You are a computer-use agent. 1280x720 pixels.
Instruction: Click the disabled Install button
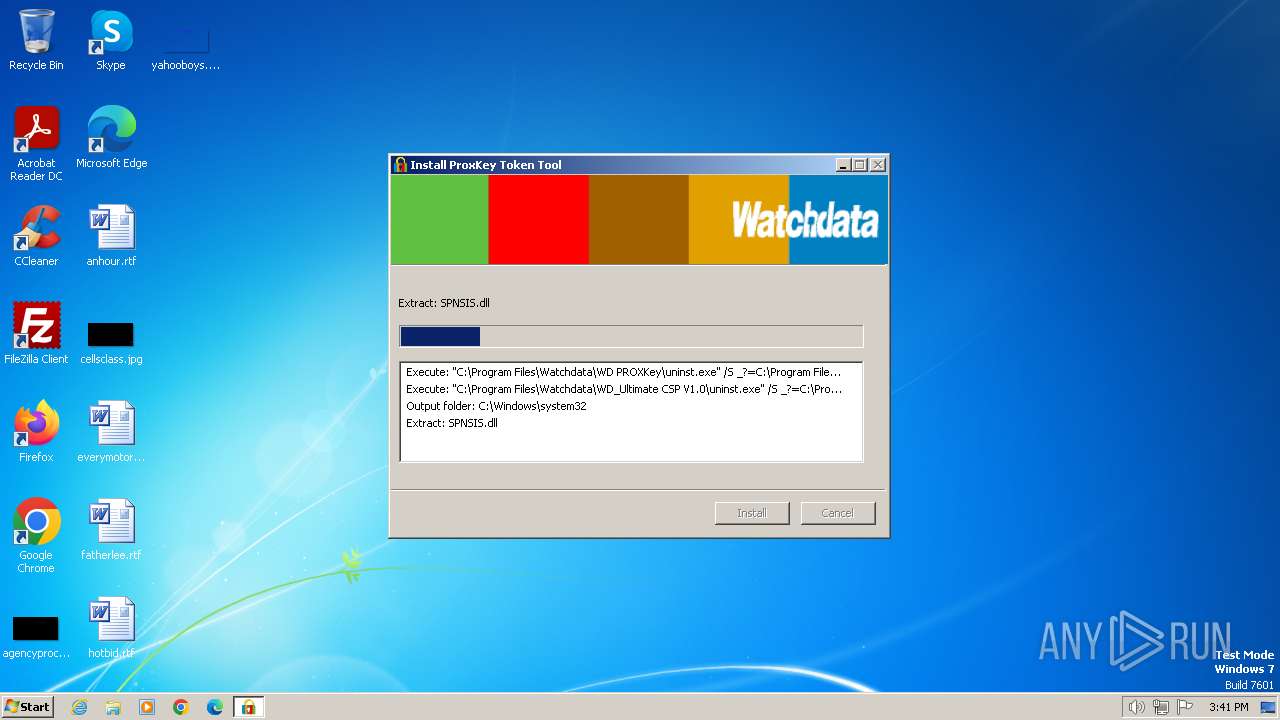click(752, 513)
